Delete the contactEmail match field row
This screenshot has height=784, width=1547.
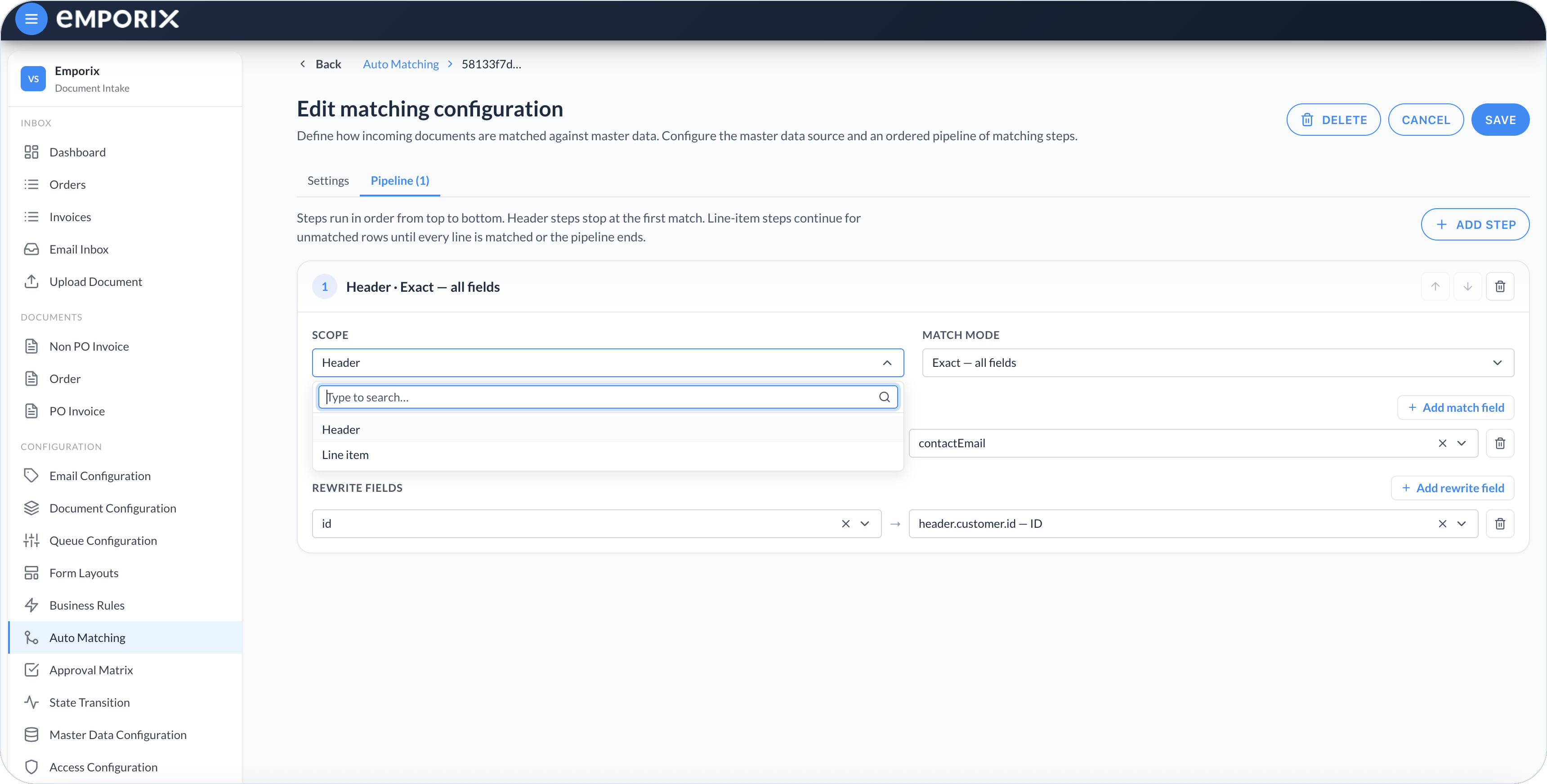[x=1500, y=443]
